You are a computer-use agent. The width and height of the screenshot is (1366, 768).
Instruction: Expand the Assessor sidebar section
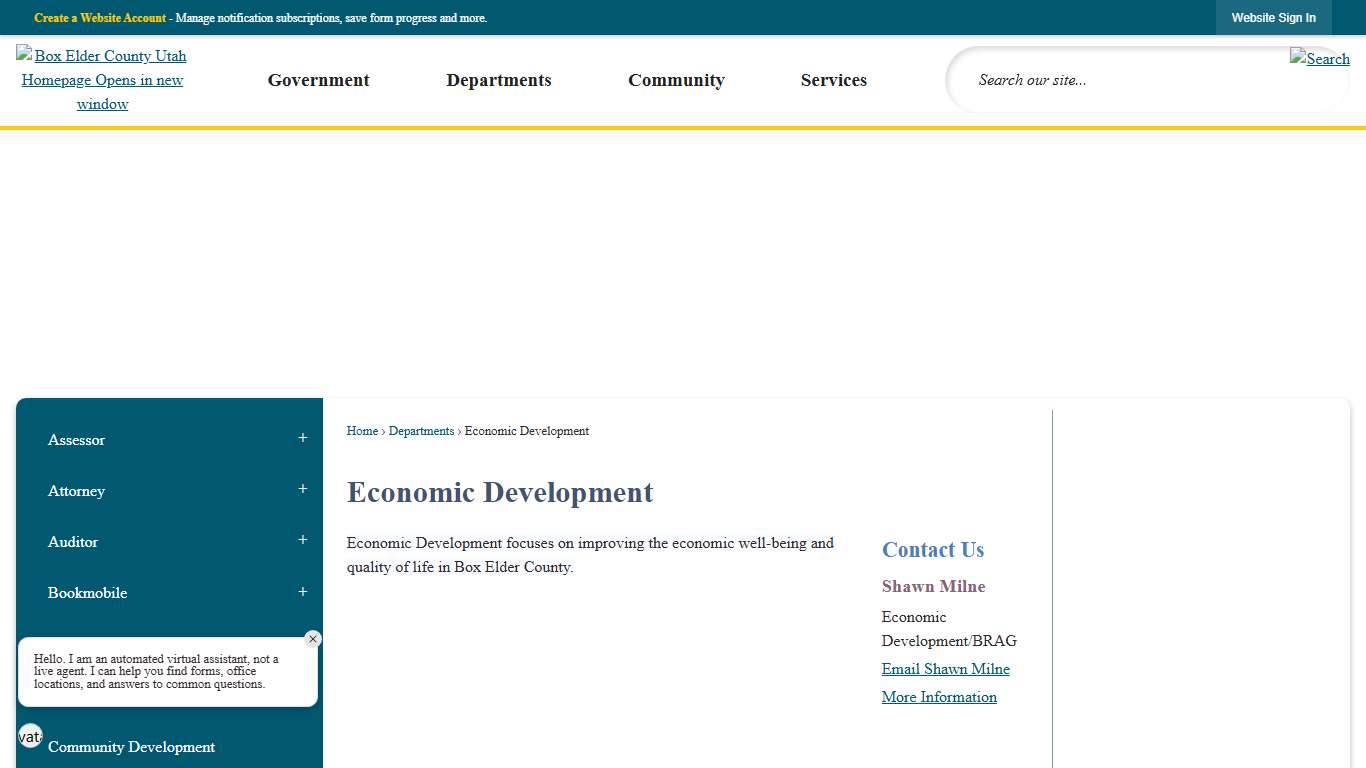[302, 438]
